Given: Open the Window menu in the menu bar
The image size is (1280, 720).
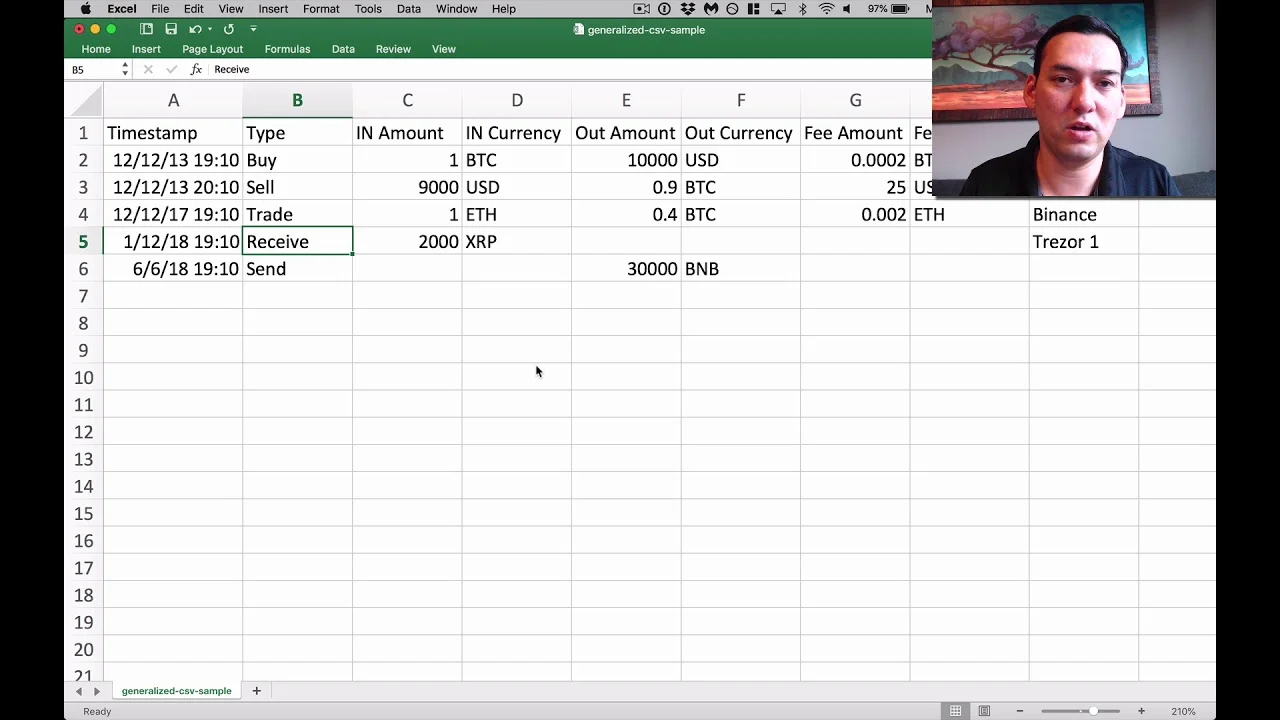Looking at the screenshot, I should click(x=456, y=8).
